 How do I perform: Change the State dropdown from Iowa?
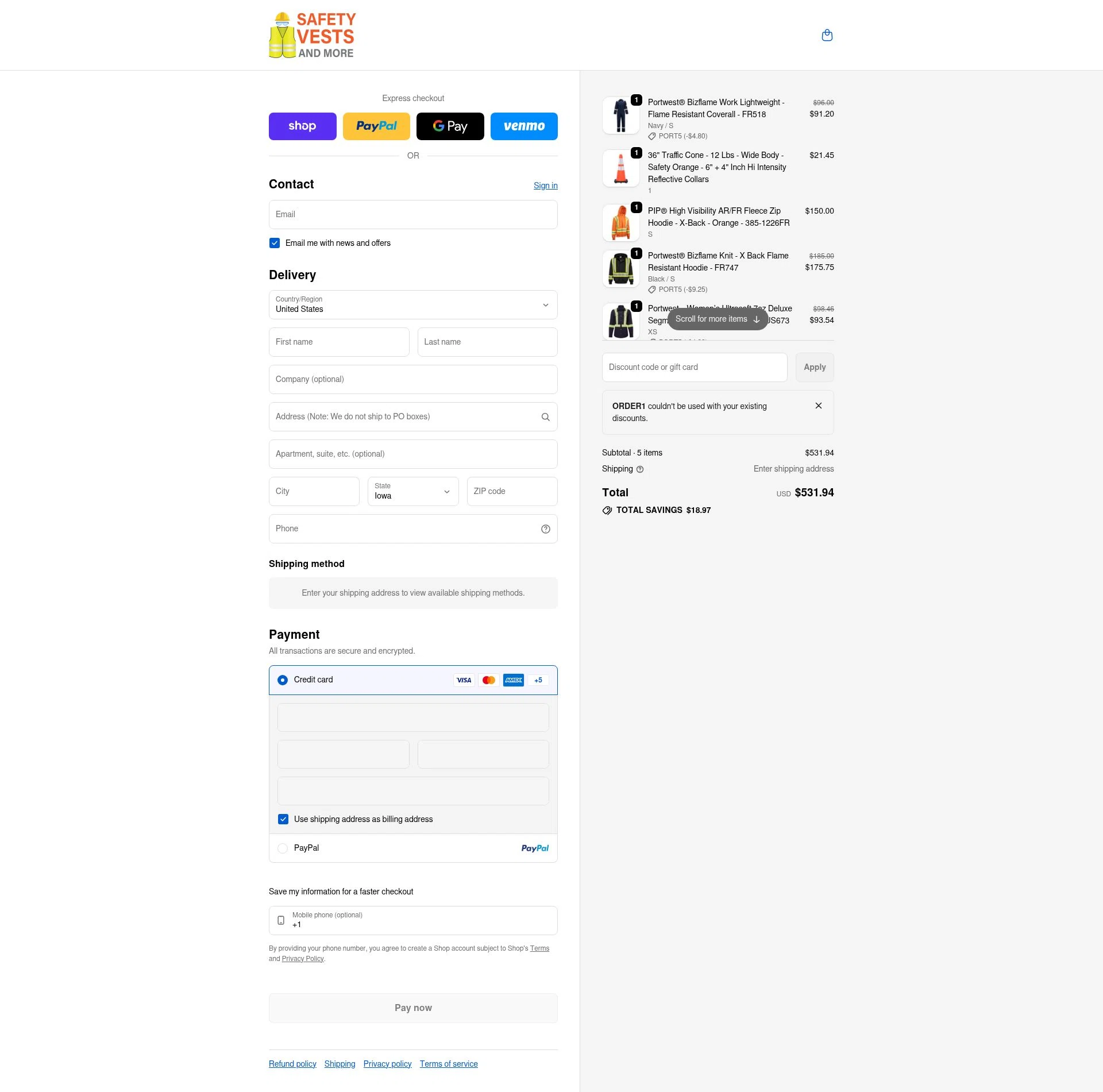coord(412,492)
